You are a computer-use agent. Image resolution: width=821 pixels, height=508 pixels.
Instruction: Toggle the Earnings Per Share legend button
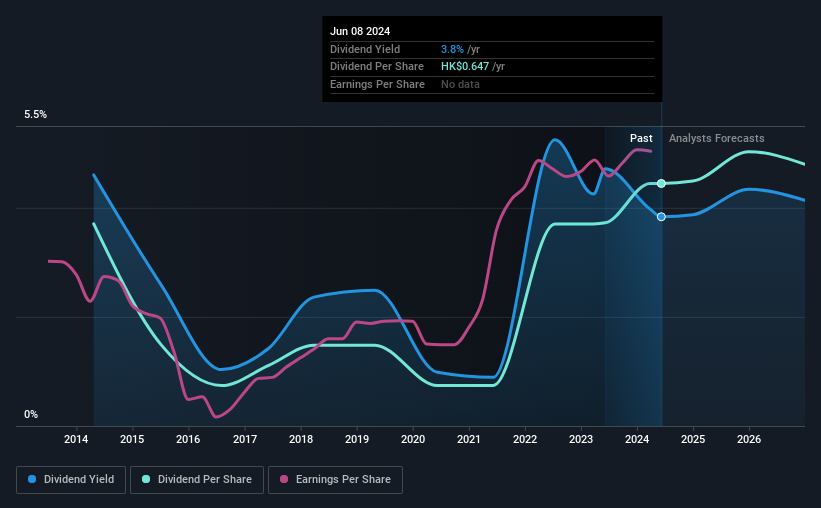coord(335,480)
